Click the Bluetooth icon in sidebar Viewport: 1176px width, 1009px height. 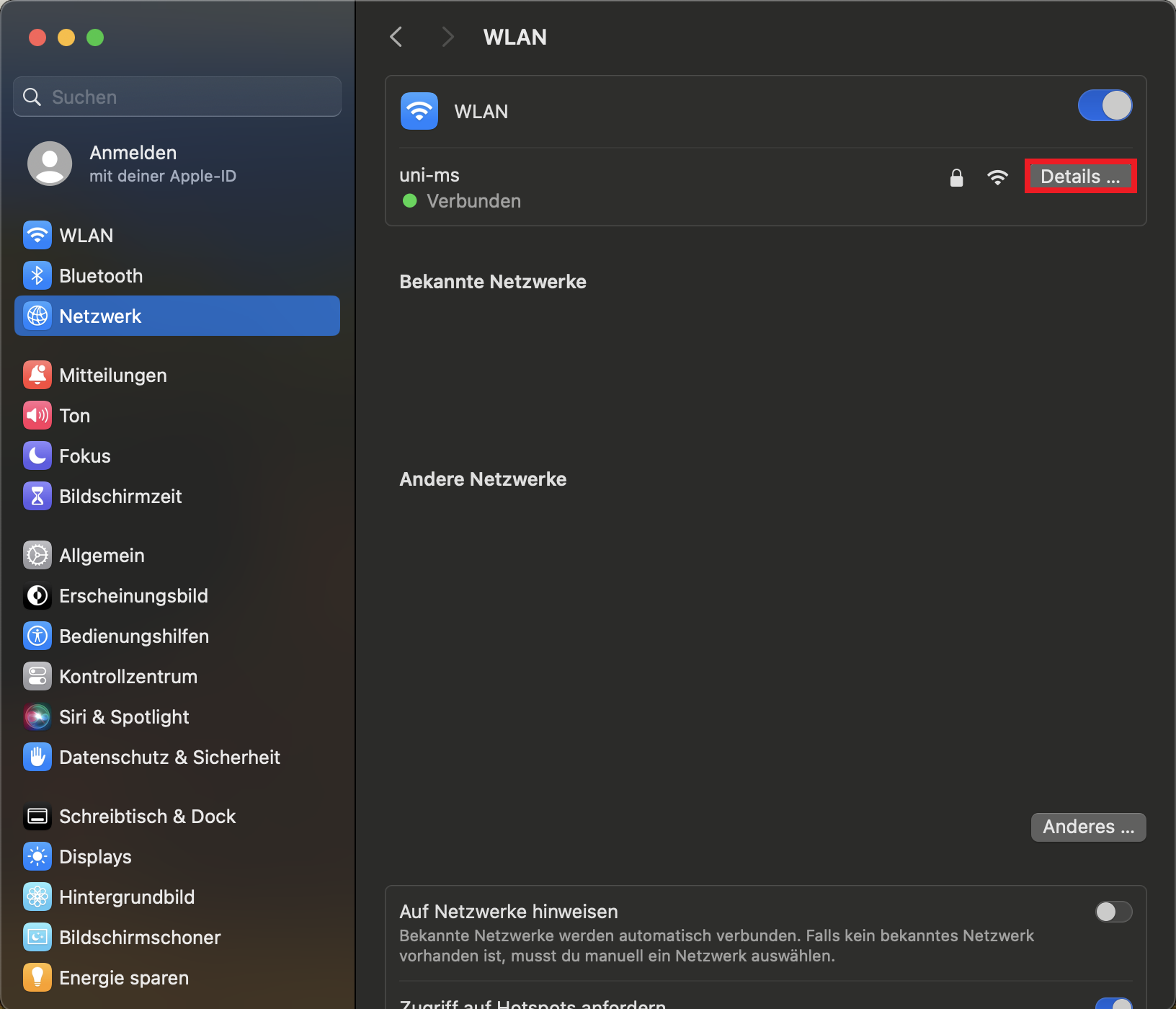coord(37,276)
